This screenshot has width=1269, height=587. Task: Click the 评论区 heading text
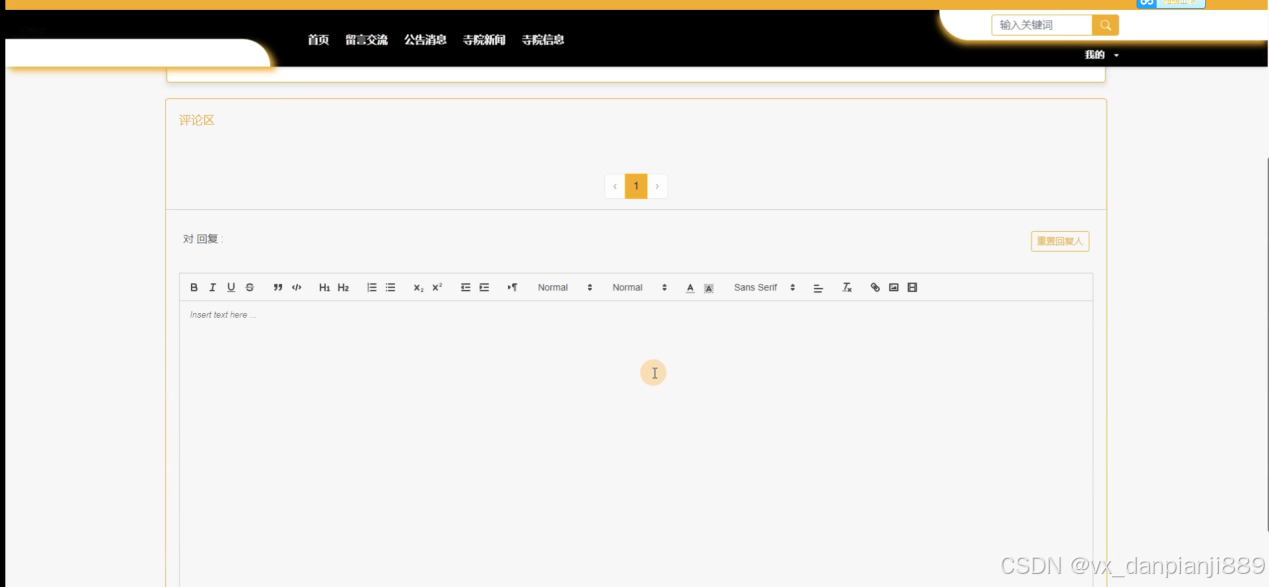click(197, 120)
